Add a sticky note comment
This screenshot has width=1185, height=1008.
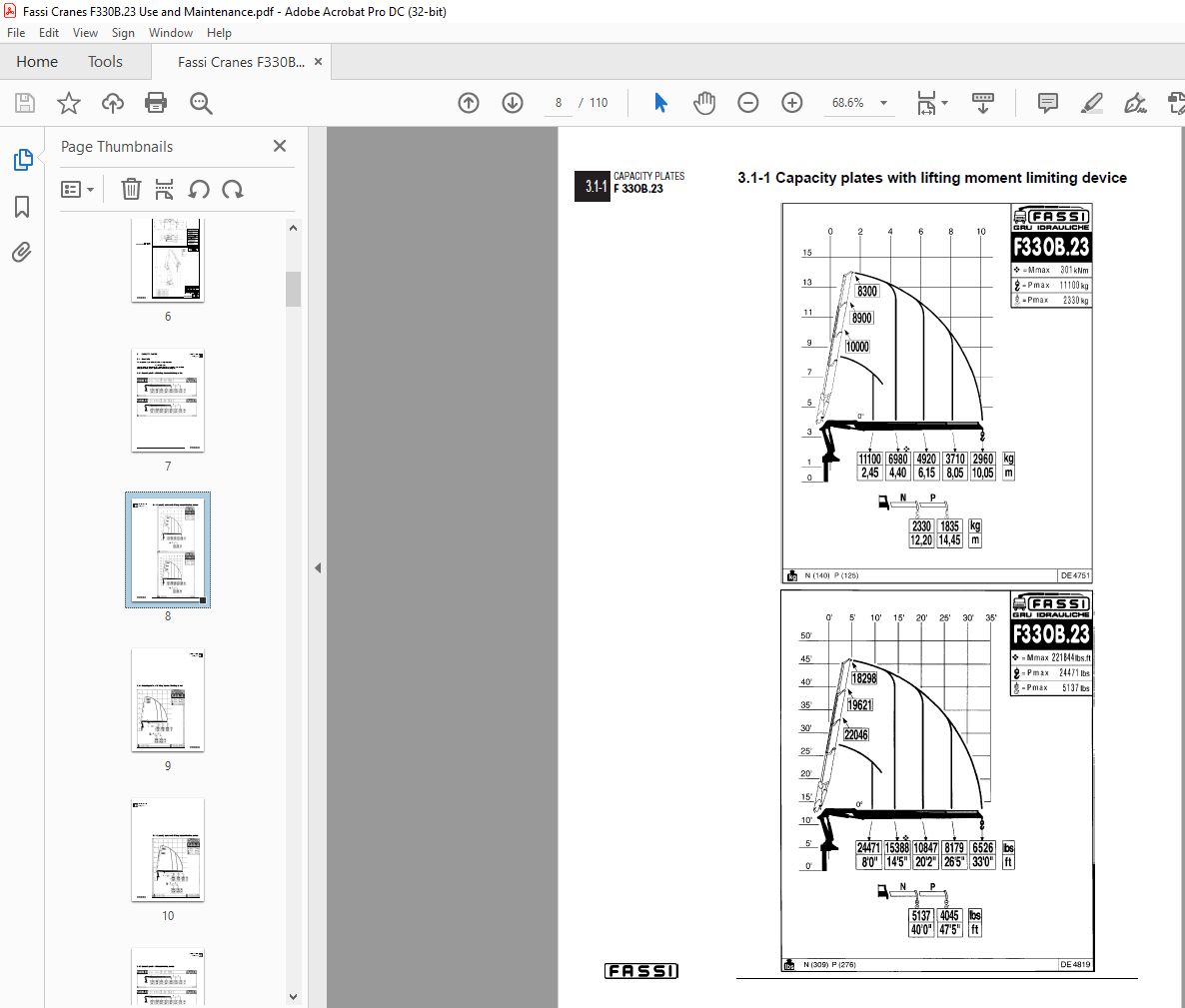coord(1047,103)
